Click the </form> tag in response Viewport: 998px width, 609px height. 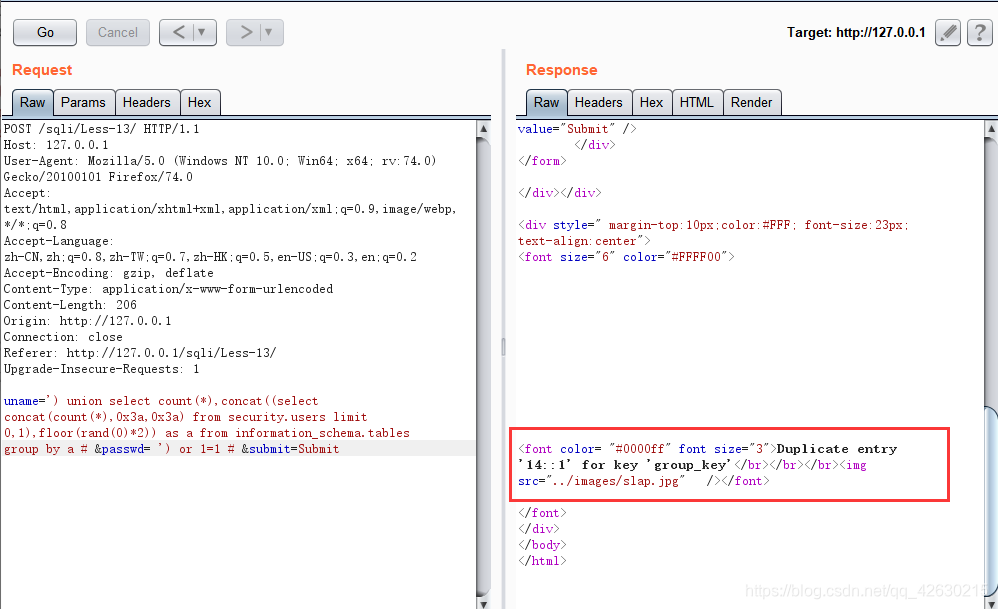coord(542,161)
